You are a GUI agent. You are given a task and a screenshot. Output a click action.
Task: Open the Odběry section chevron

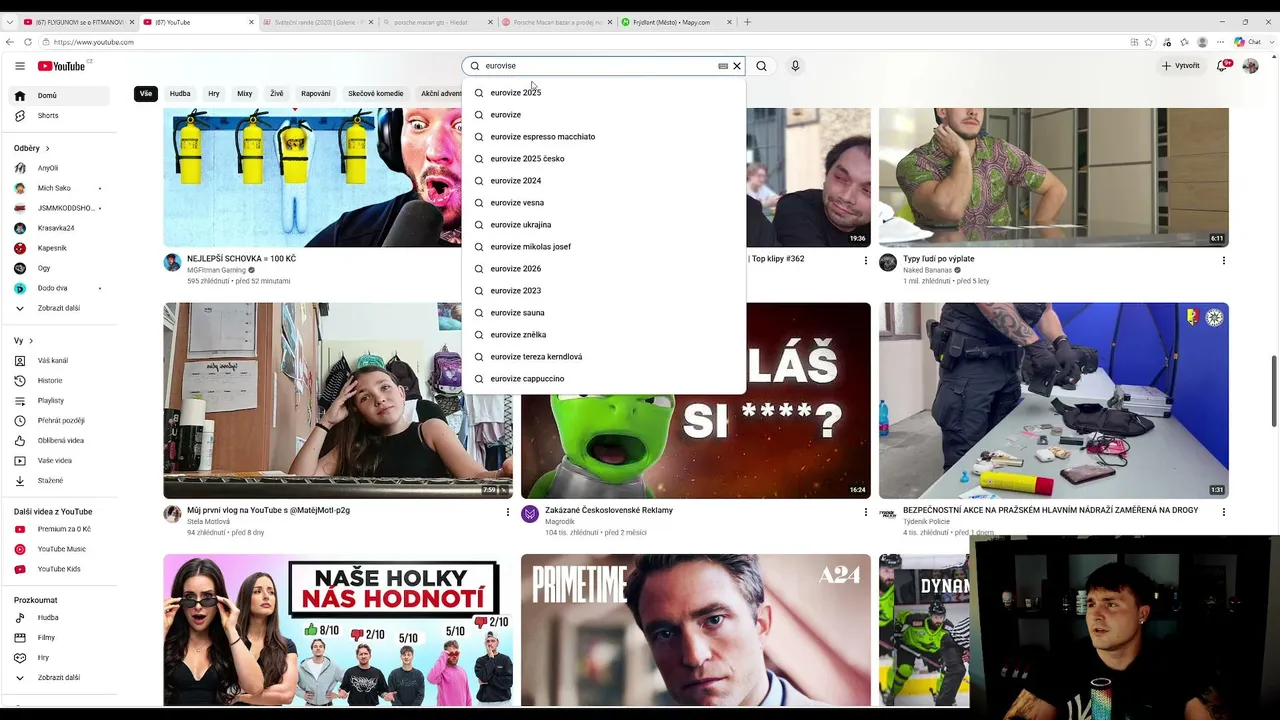point(47,149)
